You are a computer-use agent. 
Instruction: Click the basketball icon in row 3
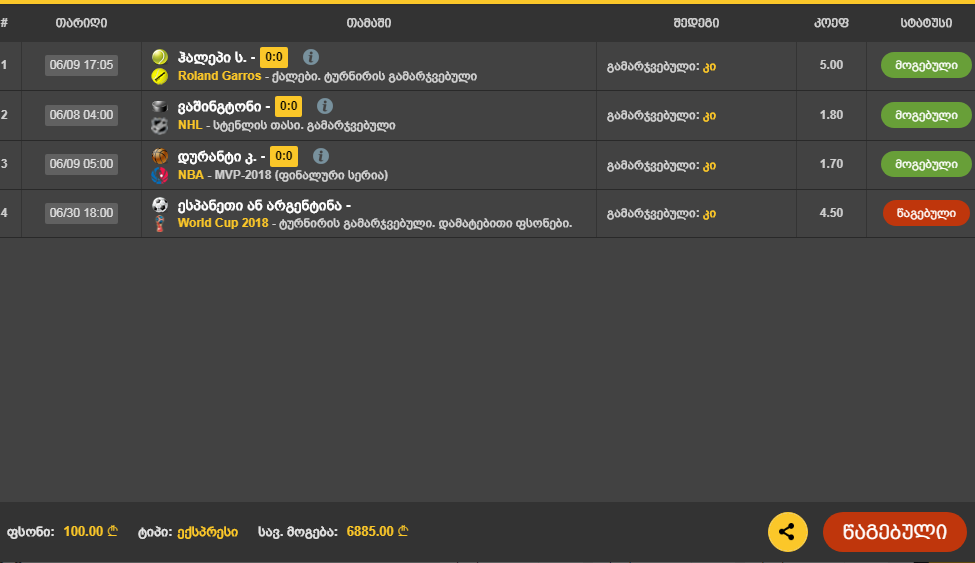[160, 156]
